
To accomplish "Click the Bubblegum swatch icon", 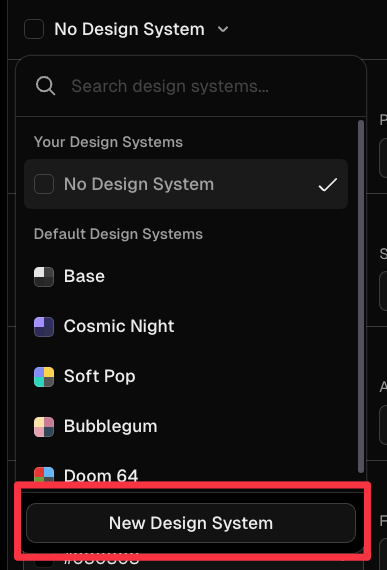I will click(44, 426).
